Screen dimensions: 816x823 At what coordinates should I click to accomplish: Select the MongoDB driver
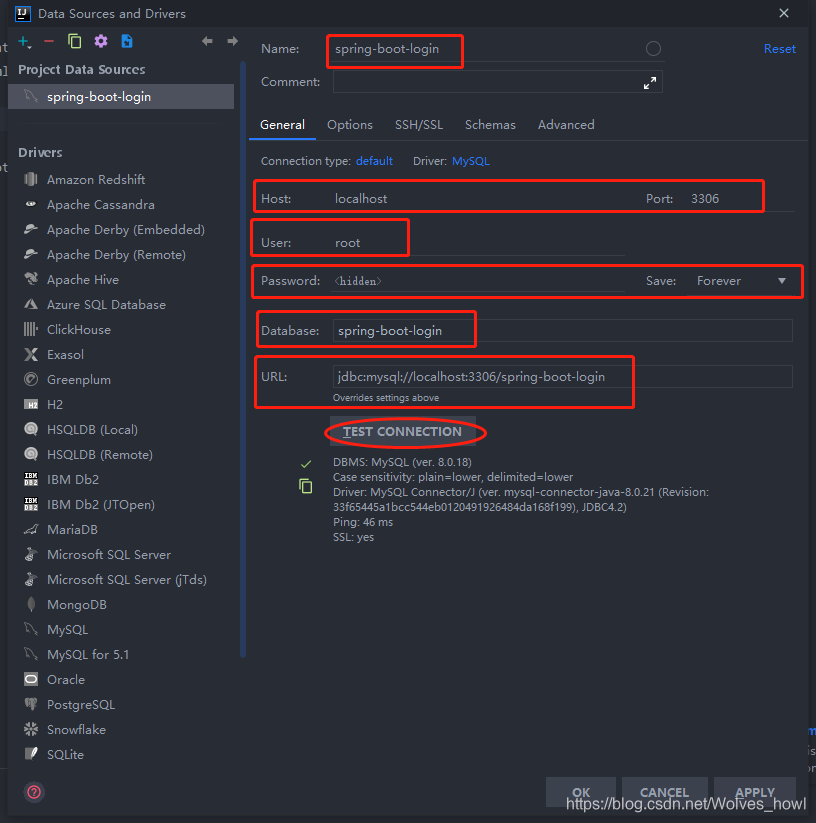click(x=77, y=605)
